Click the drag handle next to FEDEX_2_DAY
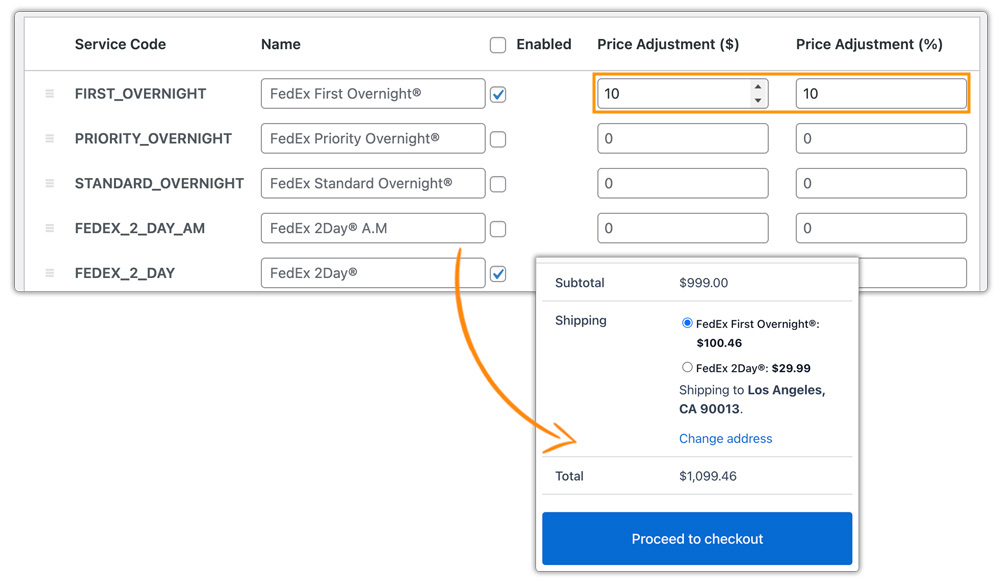The image size is (1000, 582). click(49, 273)
